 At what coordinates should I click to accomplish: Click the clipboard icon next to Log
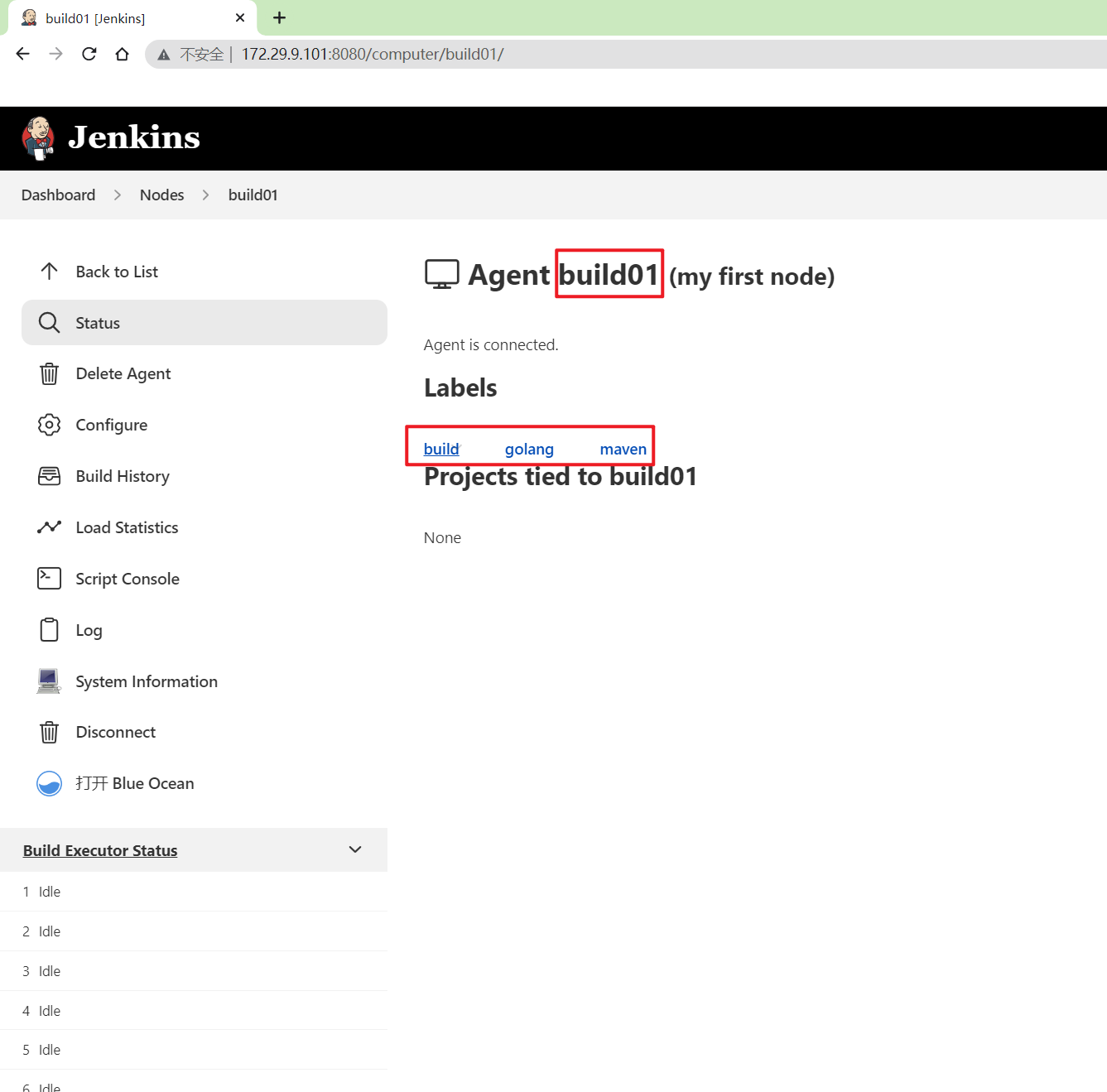(x=49, y=630)
